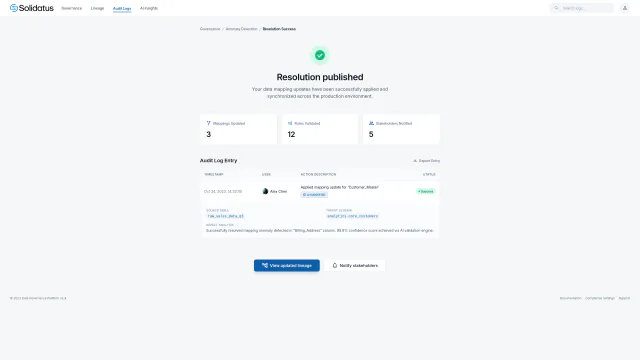The width and height of the screenshot is (640, 360).
Task: Click the Mappings Updated funnel icon
Action: coord(208,123)
